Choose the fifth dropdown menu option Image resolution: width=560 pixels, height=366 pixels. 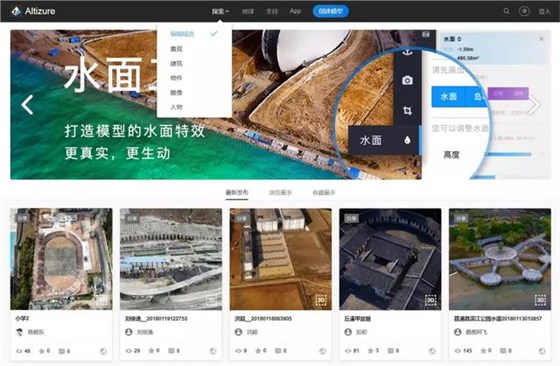click(176, 92)
